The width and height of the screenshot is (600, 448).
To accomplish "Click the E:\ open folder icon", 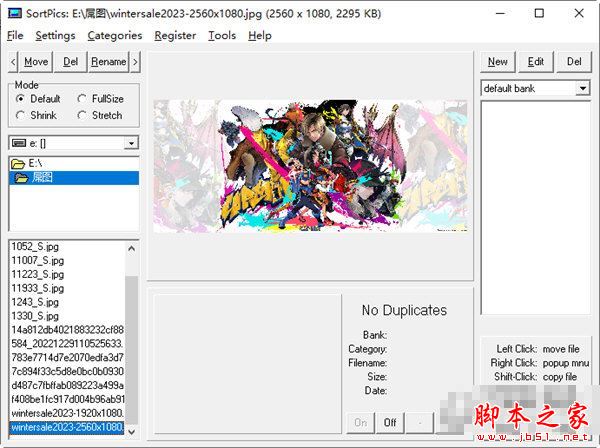I will tap(18, 164).
